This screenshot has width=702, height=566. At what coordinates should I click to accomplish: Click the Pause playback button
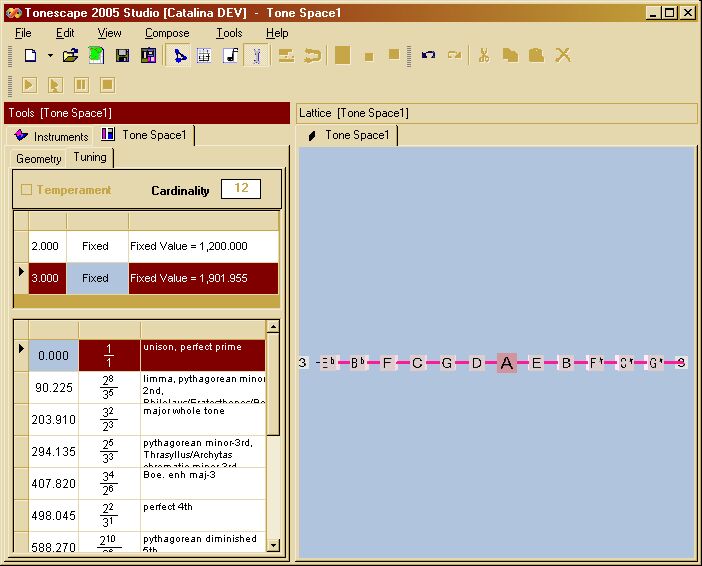tap(81, 85)
